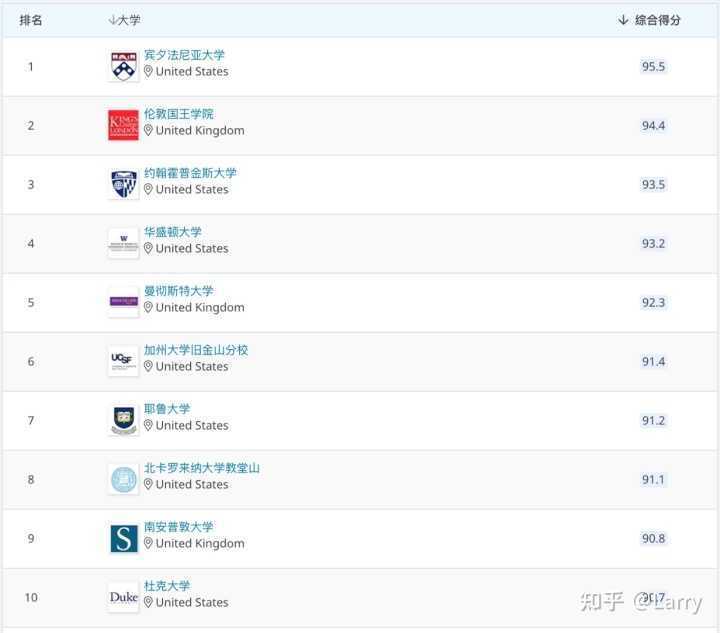
Task: Click the UCSF logo icon
Action: pos(123,361)
